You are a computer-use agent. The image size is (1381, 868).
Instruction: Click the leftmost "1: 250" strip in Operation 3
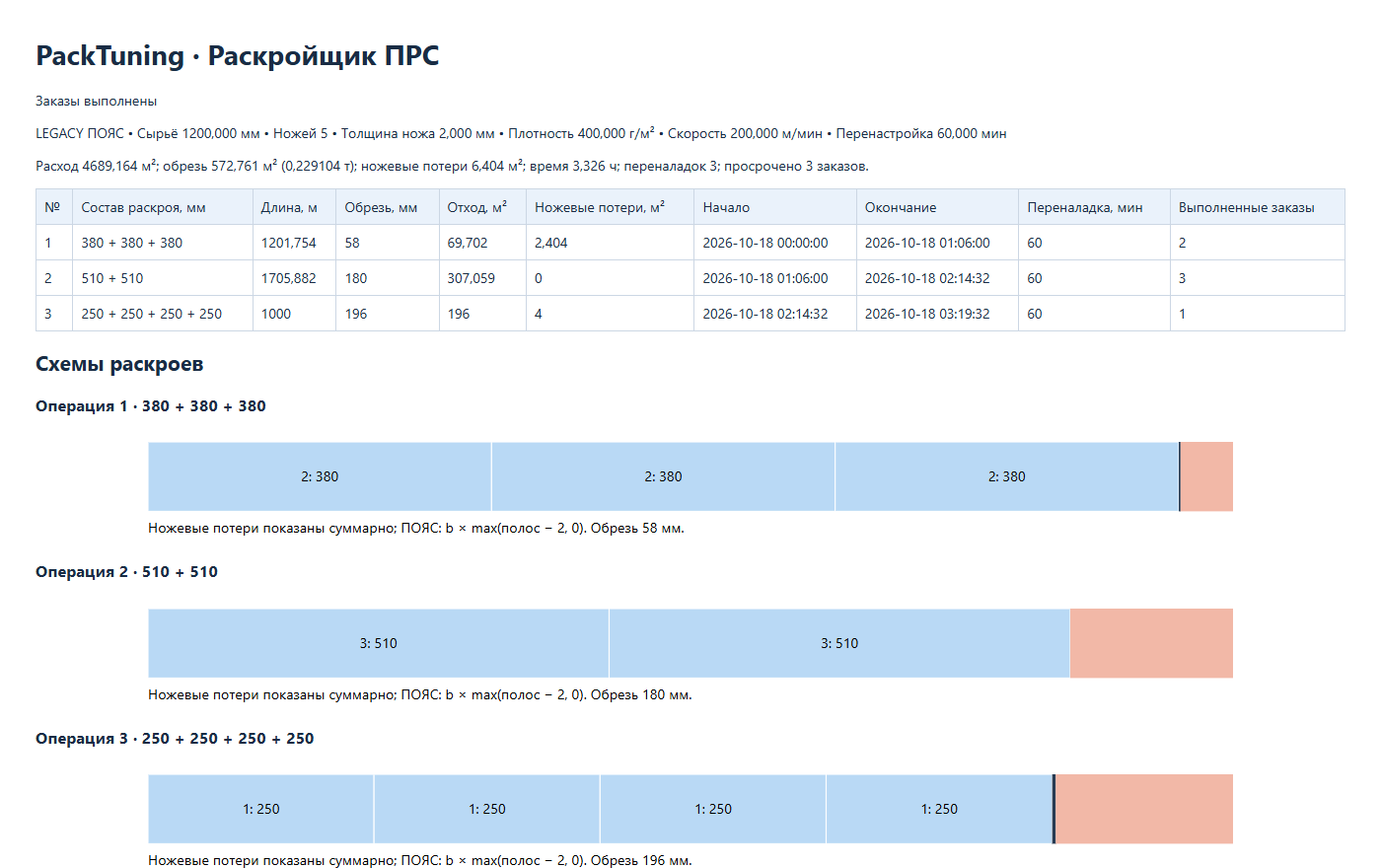[261, 809]
